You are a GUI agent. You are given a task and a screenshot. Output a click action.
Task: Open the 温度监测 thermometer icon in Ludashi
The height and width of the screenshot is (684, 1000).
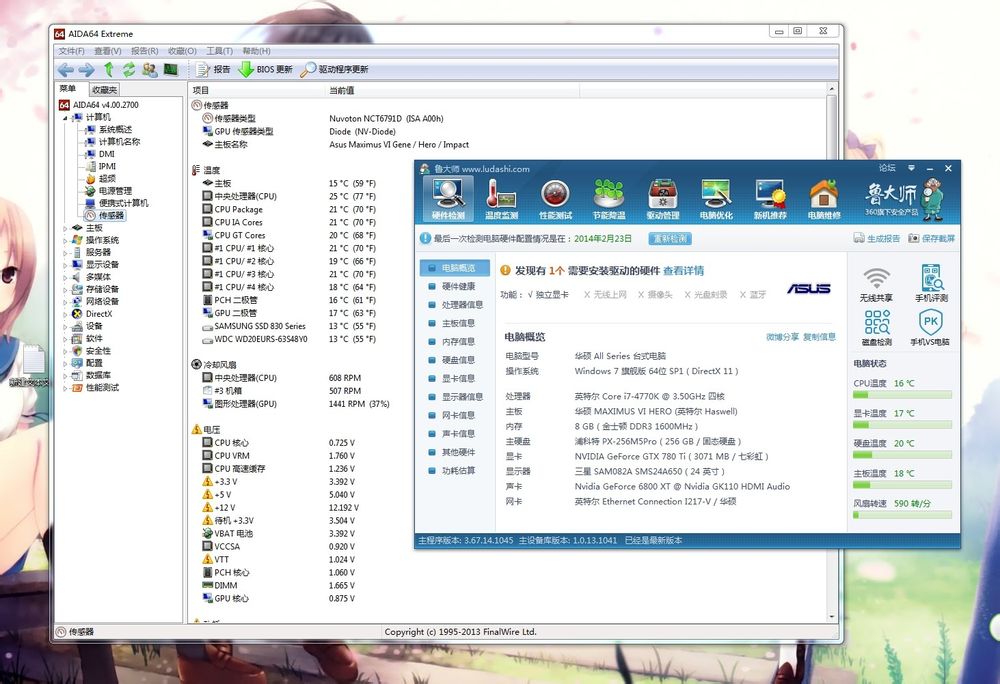tap(501, 198)
